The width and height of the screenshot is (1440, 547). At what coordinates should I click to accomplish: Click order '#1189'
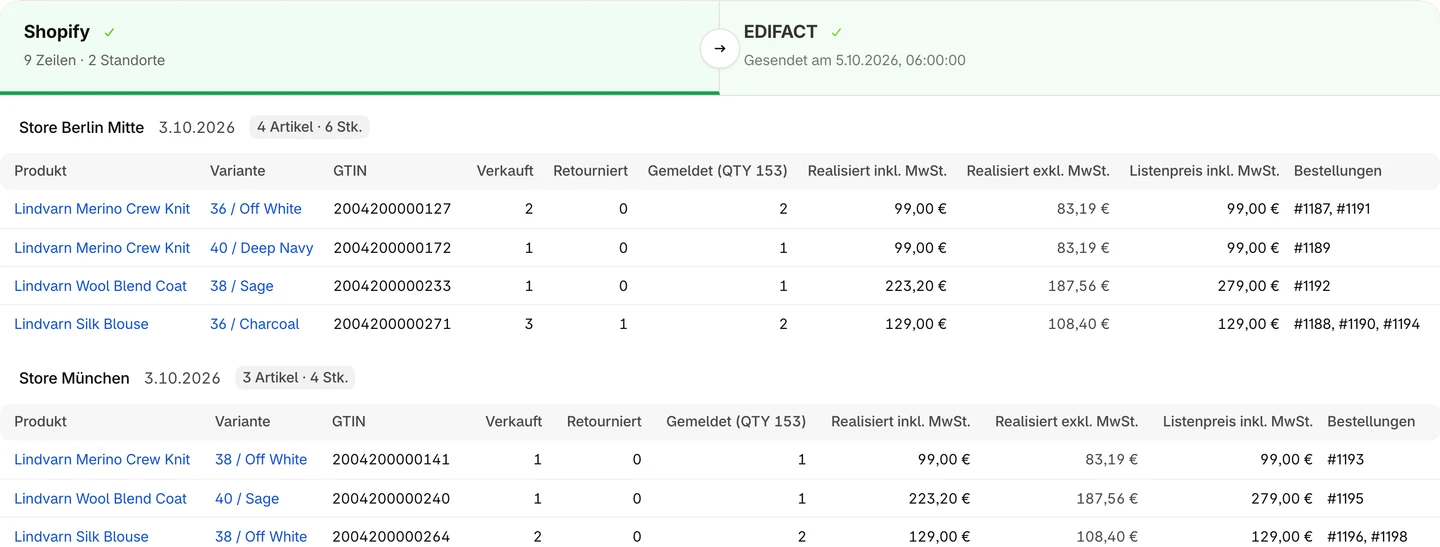tap(1312, 248)
